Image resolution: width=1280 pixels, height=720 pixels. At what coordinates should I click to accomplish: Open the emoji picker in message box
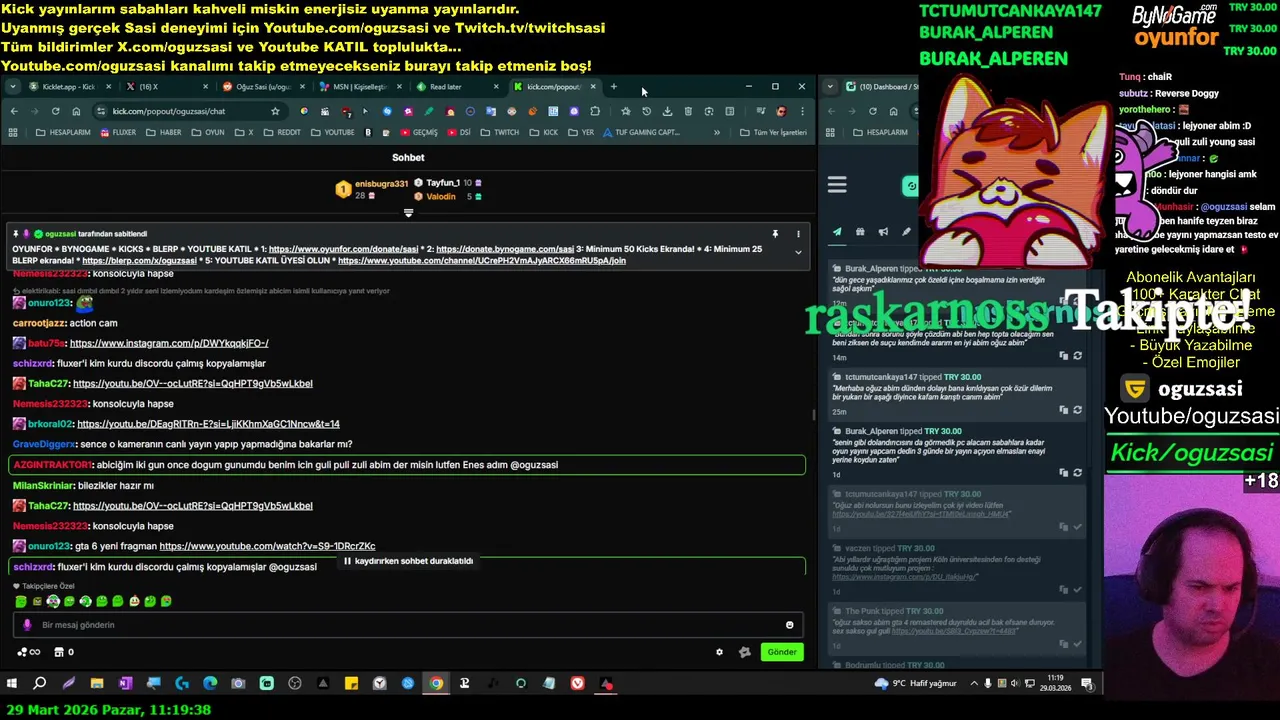point(789,625)
